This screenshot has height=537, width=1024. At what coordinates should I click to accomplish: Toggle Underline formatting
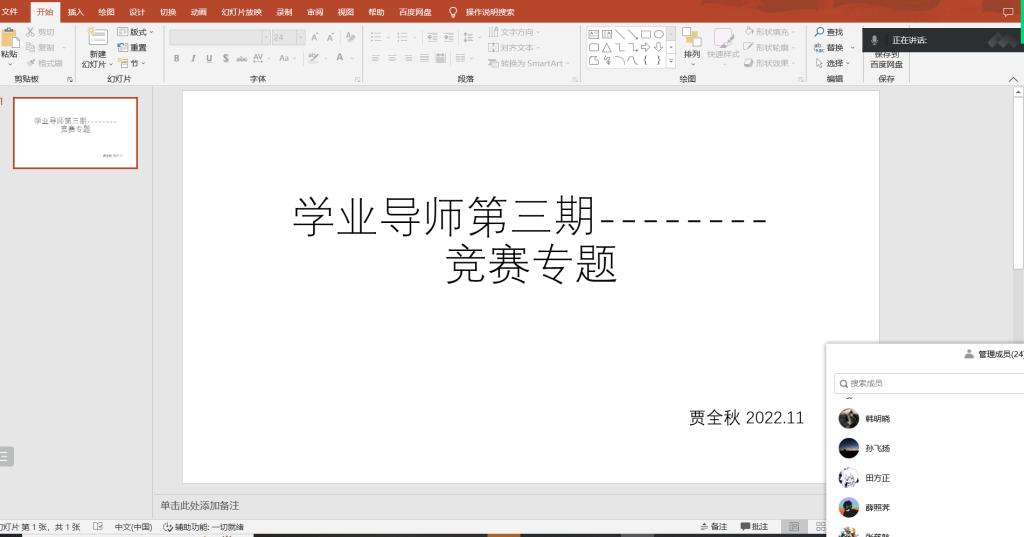coord(209,58)
